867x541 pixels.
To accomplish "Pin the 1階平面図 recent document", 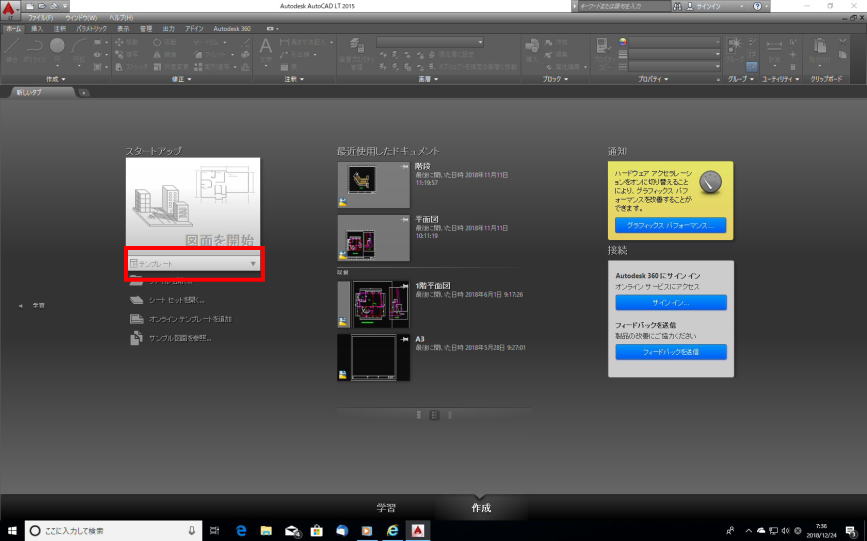I will click(405, 286).
